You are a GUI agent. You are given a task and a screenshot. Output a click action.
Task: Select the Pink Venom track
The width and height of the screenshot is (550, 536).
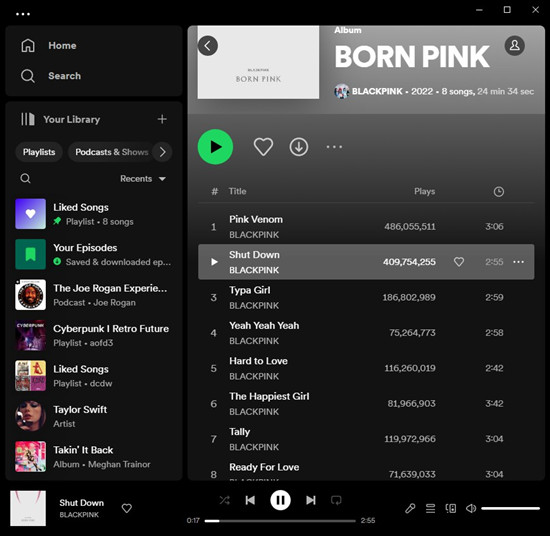pyautogui.click(x=366, y=227)
